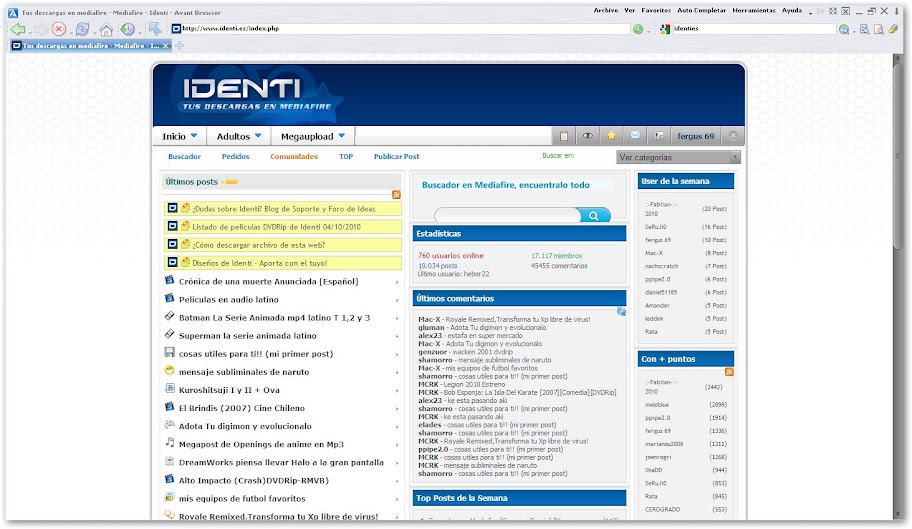Screen dimensions: 912x529
Task: Close the Tus descargas en mediafire tab
Action: (x=166, y=45)
